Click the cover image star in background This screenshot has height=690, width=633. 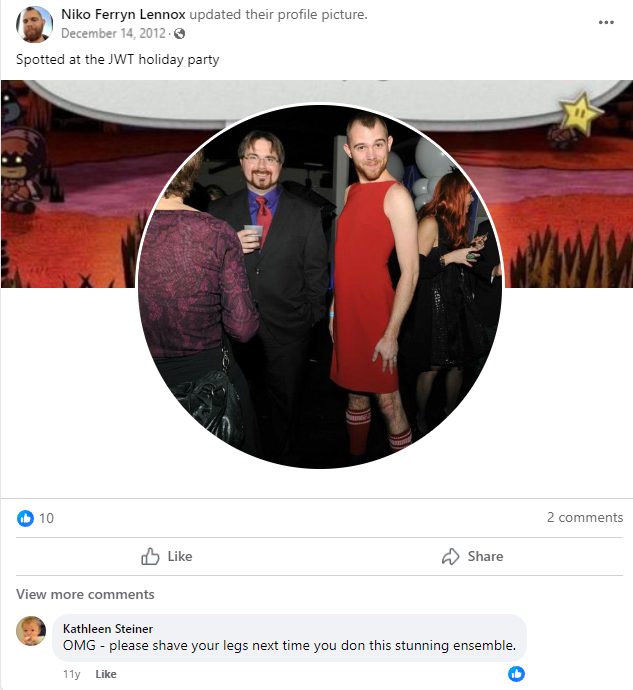click(578, 113)
